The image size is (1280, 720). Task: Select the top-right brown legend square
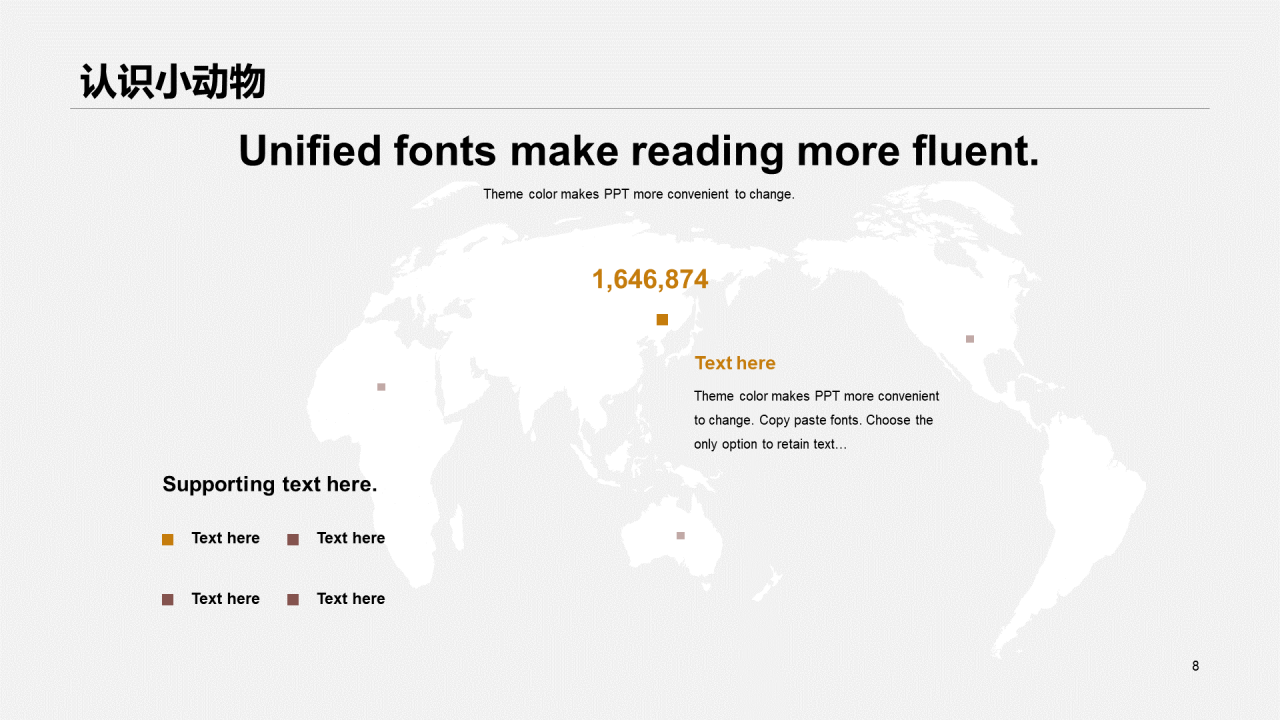coord(293,540)
